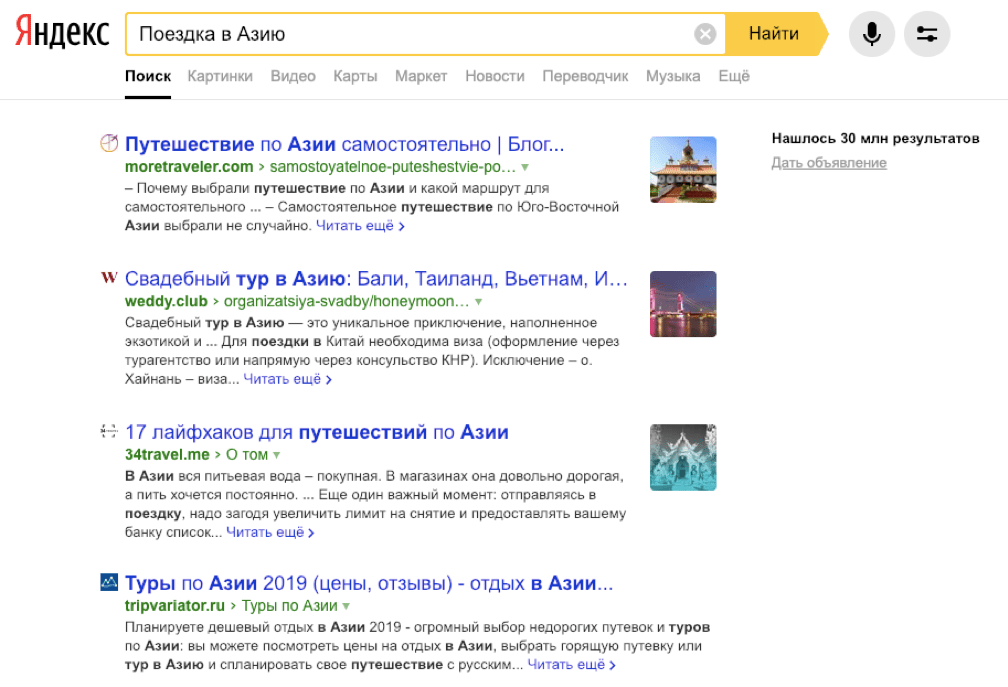The width and height of the screenshot is (1008, 687).
Task: Open the 17 лайфхаков для путешествий result
Action: click(x=315, y=431)
